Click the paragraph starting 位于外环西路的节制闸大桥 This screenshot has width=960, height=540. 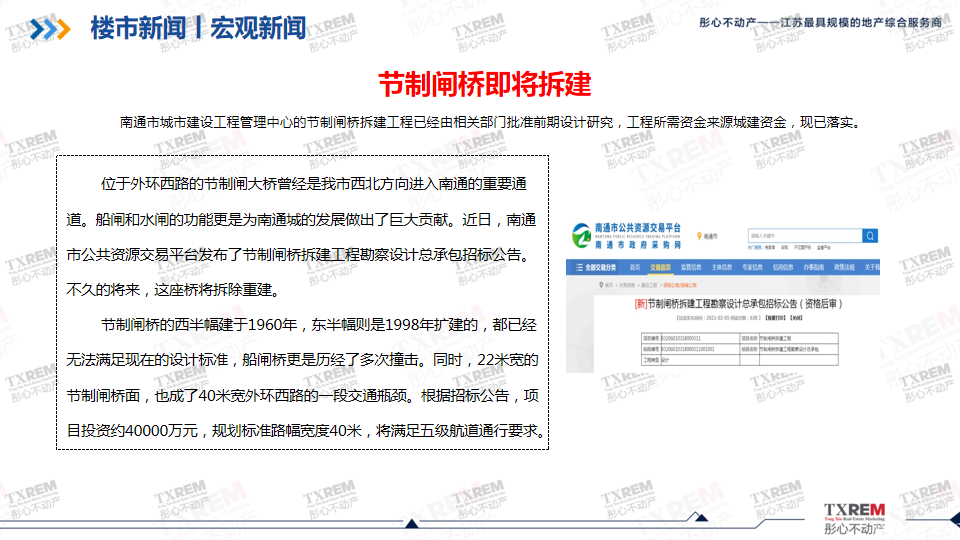302,236
